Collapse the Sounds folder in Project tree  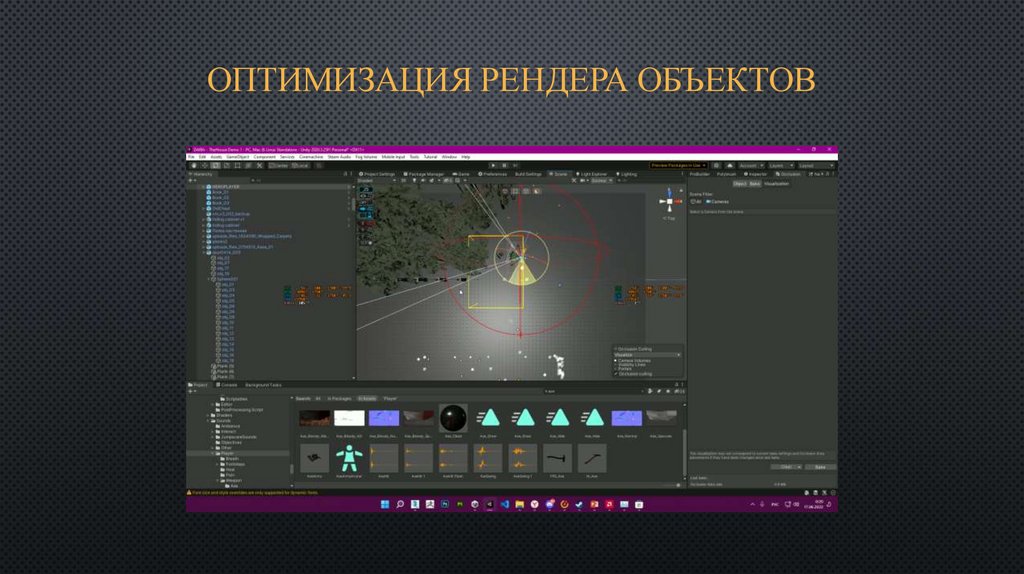[x=208, y=421]
